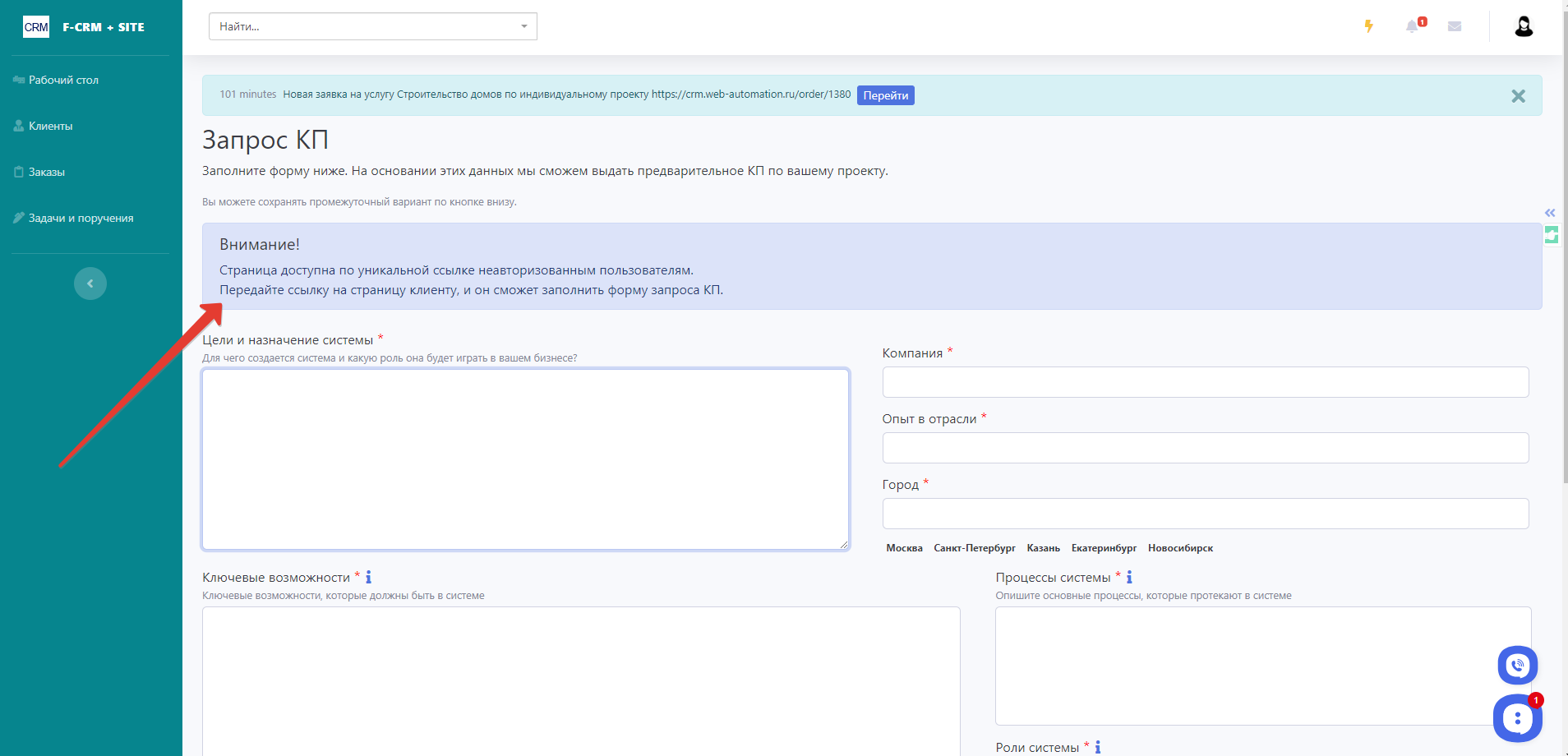Click info icon next to Ключевые возможности
1568x756 pixels.
368,578
